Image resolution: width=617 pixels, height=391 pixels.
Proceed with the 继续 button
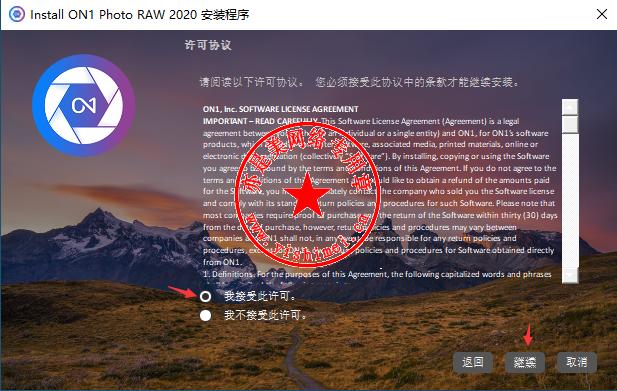525,362
